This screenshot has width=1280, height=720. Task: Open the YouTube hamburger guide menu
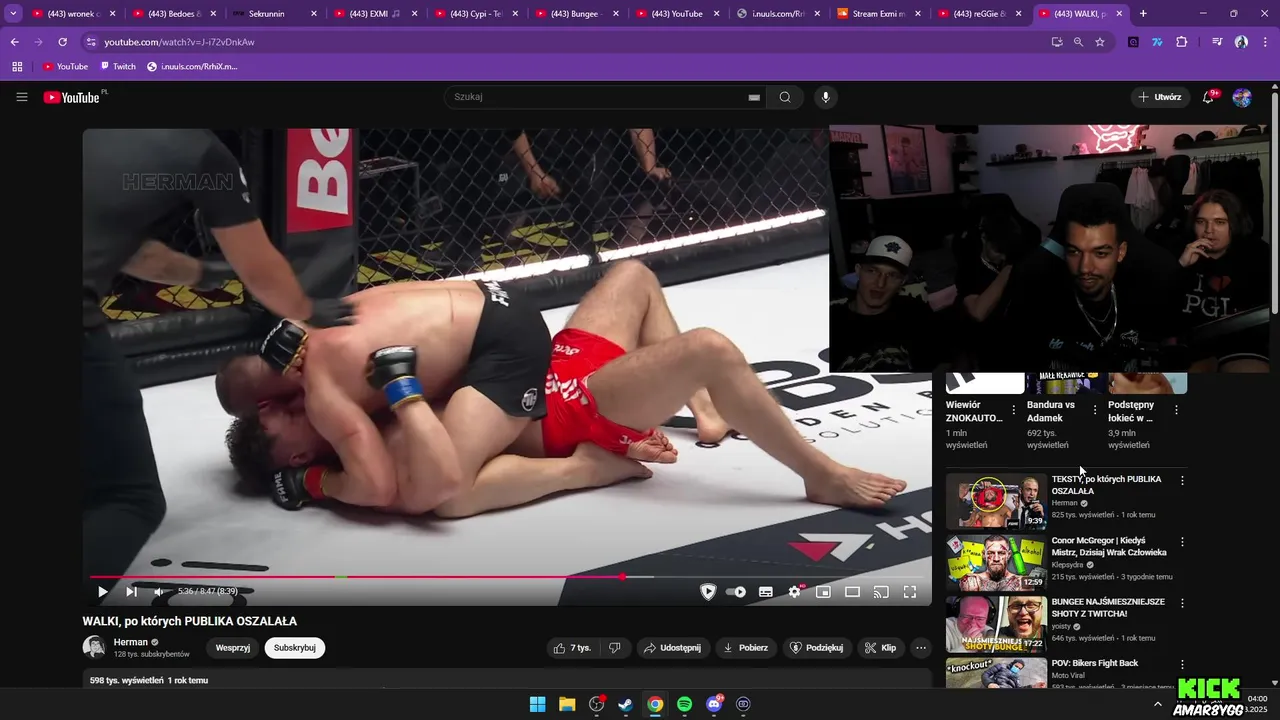[22, 97]
